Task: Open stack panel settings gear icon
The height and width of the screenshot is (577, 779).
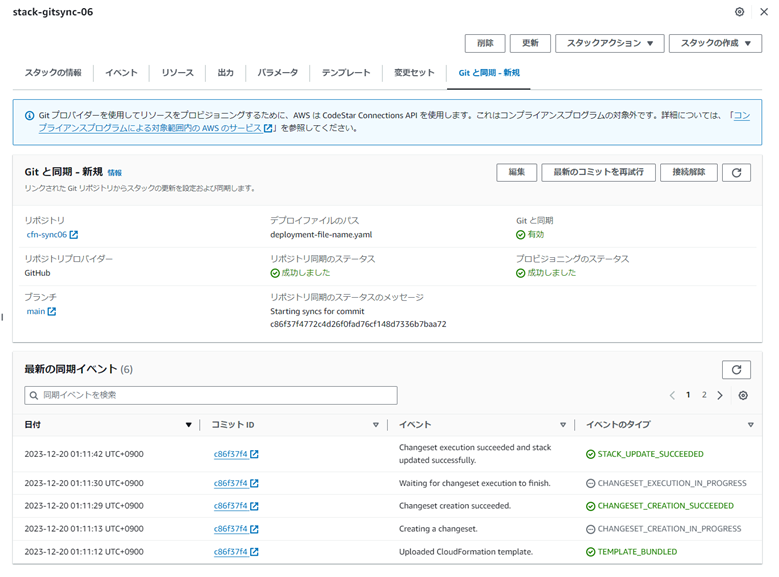Action: [739, 12]
